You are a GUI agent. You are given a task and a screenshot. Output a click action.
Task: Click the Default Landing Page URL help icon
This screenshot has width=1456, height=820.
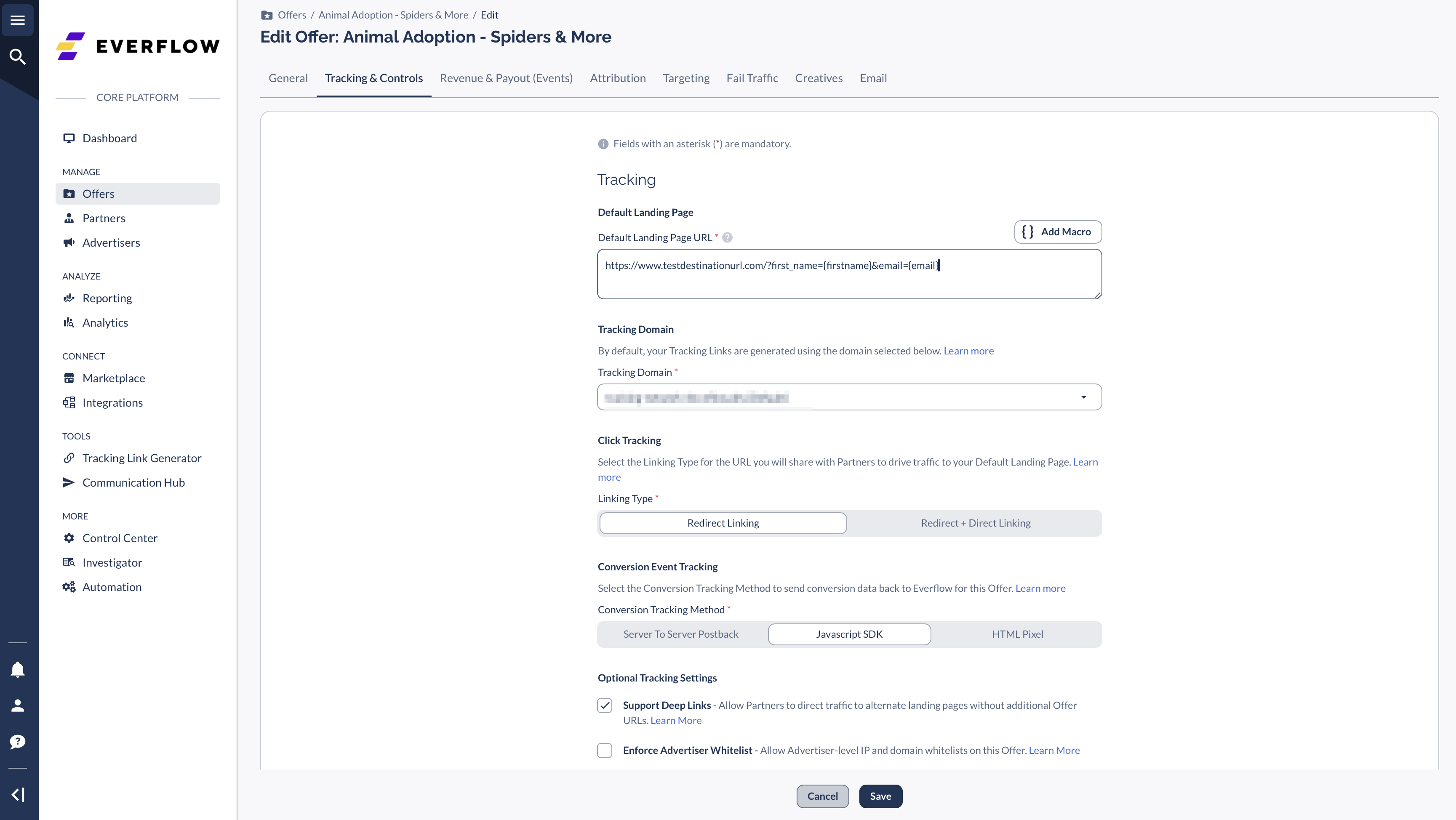click(728, 237)
